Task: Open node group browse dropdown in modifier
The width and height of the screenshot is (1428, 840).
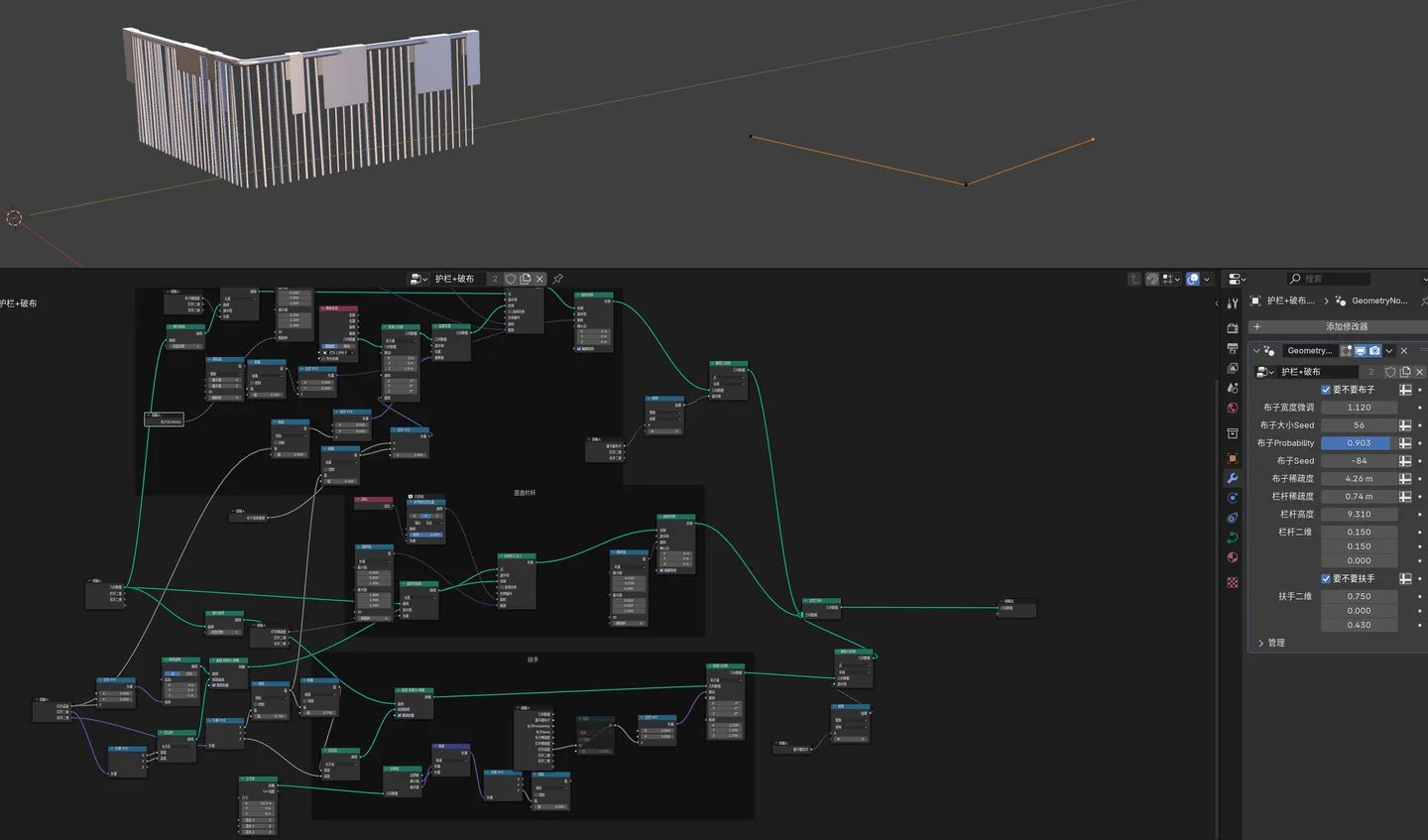Action: [1265, 372]
